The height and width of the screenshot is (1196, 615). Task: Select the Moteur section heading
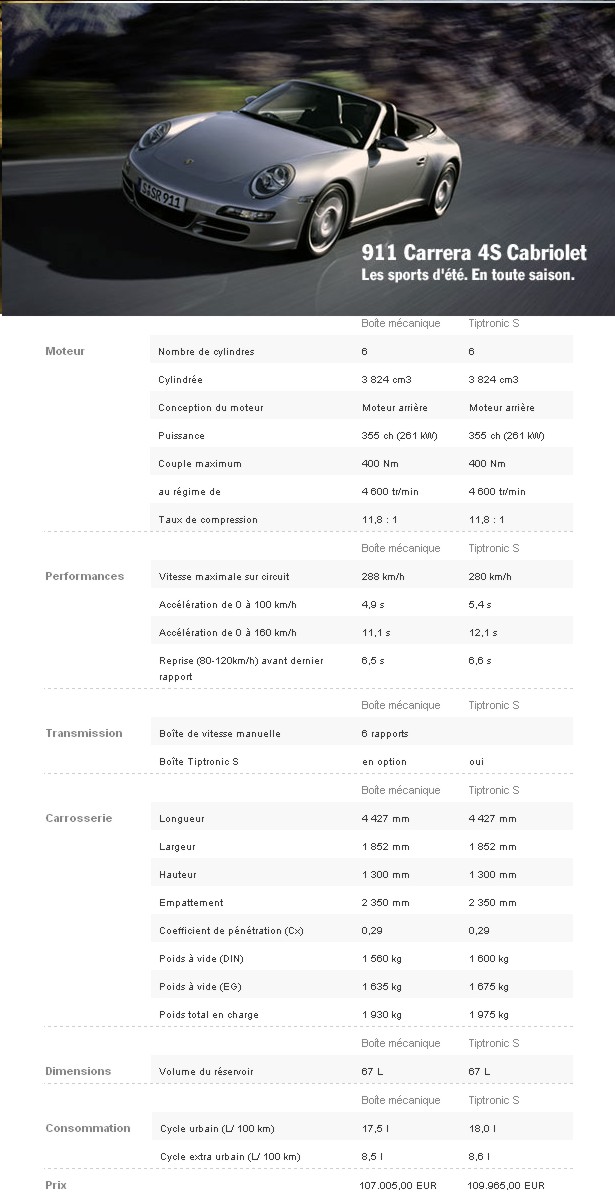[x=65, y=351]
